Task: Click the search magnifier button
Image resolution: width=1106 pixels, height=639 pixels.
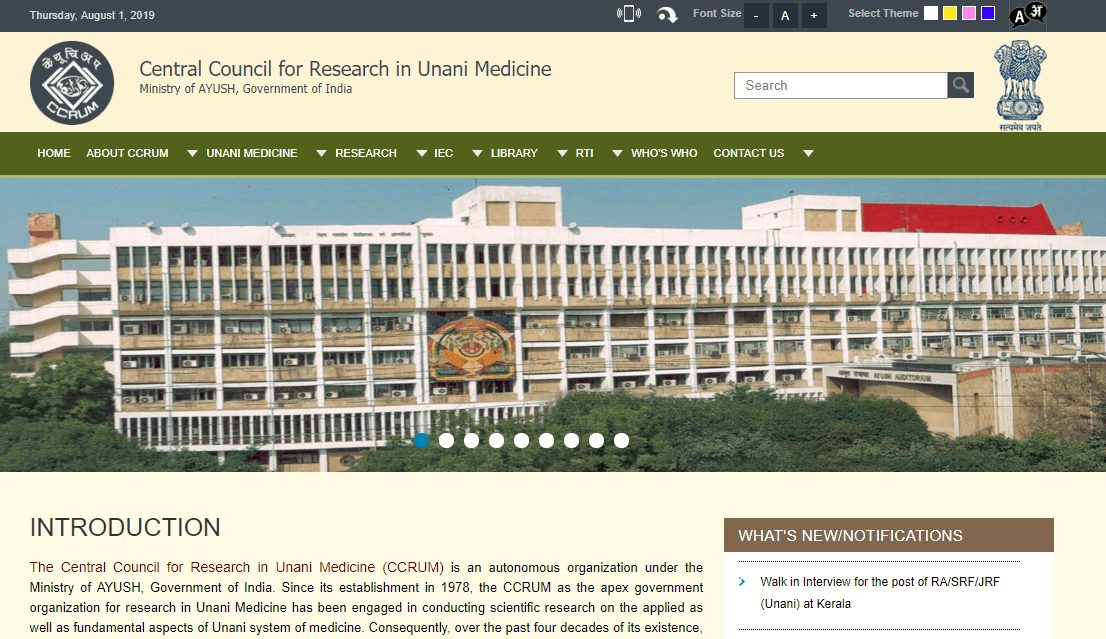Action: point(961,86)
